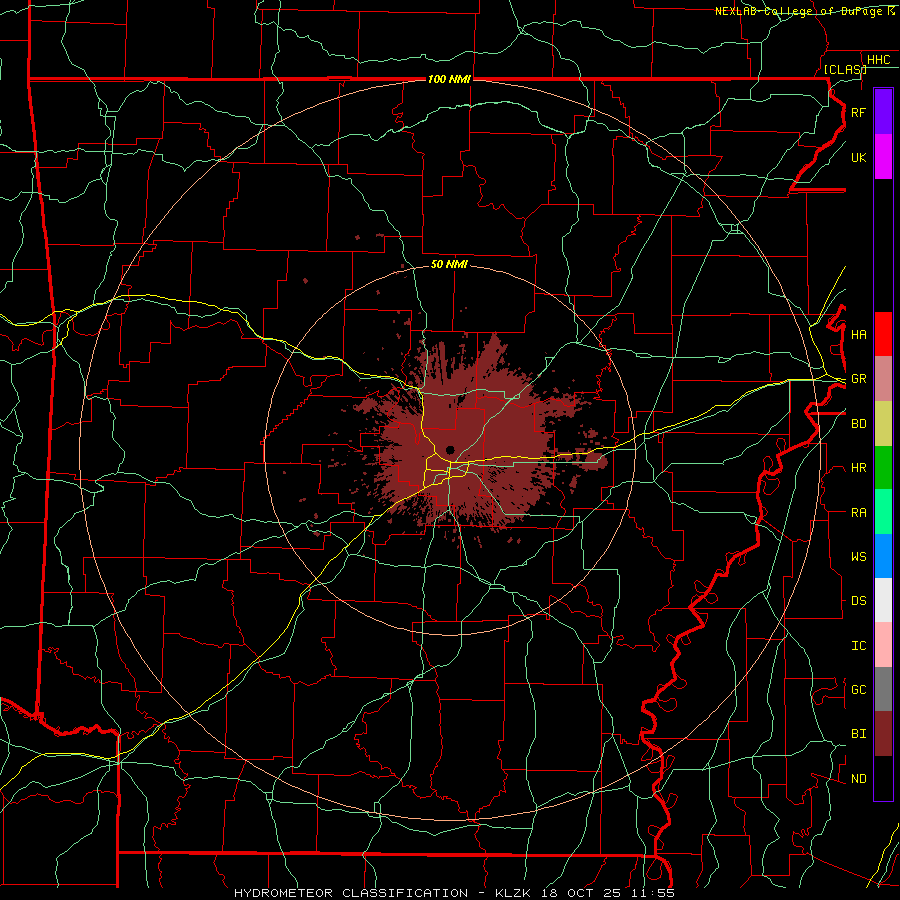The height and width of the screenshot is (900, 900).
Task: Click the HHC product label
Action: [x=878, y=60]
